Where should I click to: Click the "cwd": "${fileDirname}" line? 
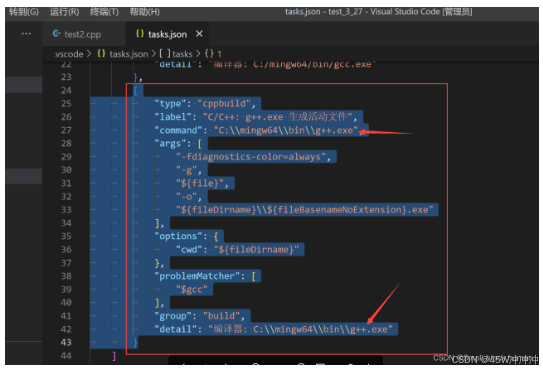[x=237, y=249]
